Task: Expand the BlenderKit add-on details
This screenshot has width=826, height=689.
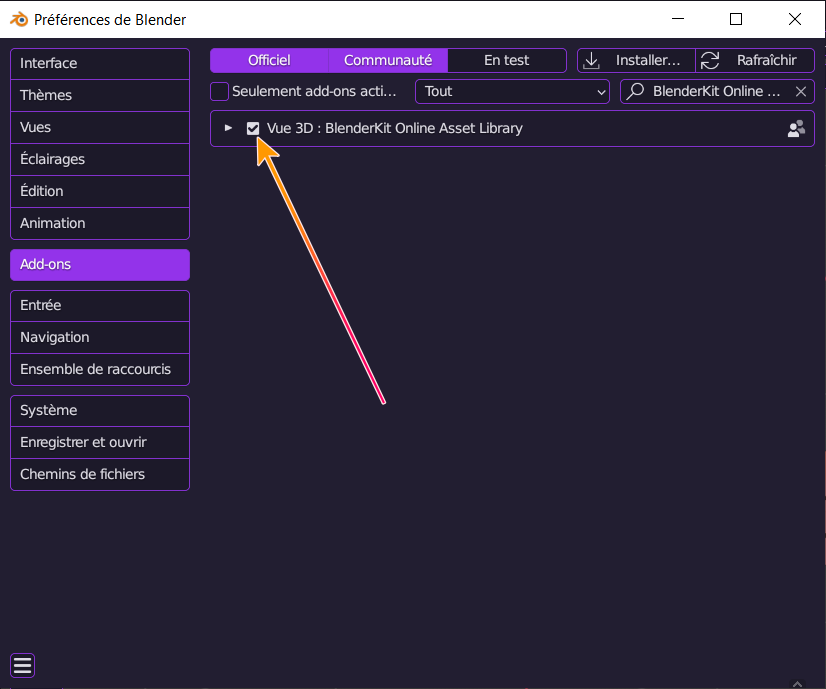Action: pyautogui.click(x=228, y=128)
